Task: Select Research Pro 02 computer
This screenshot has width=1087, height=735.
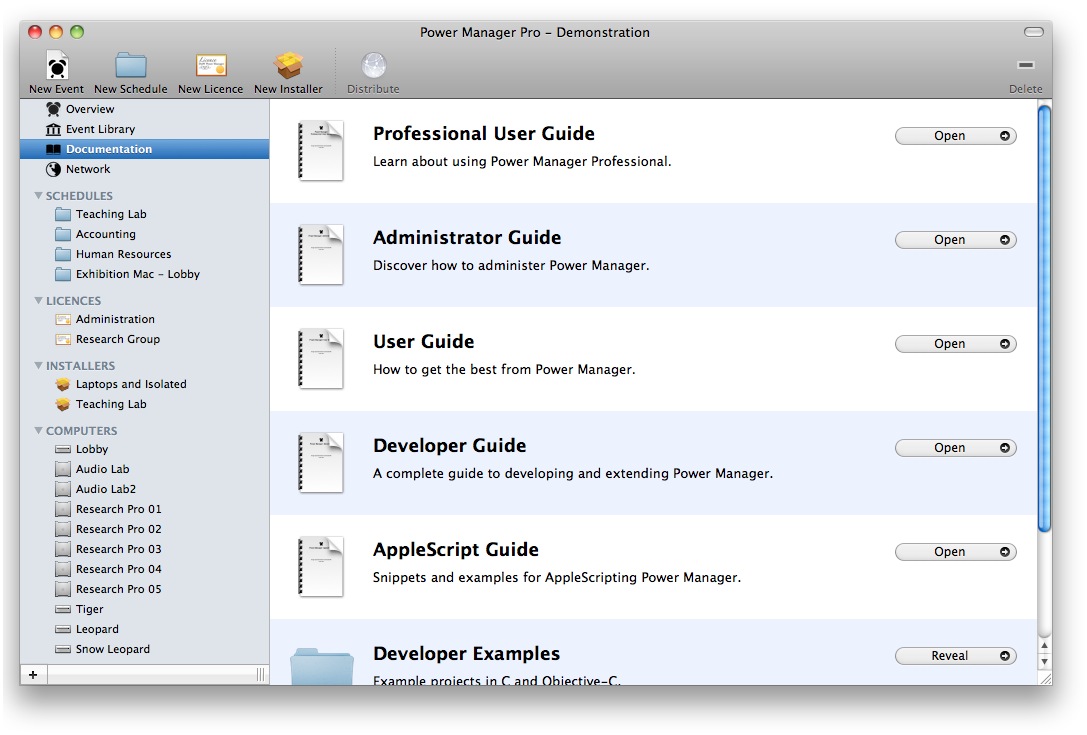Action: click(144, 529)
